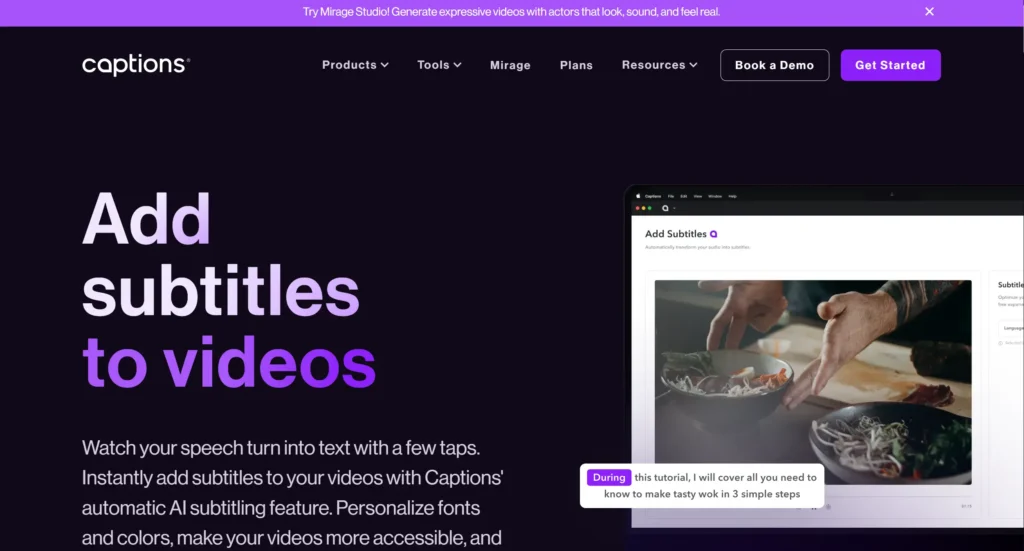Screen dimensions: 1024x551
Task: Open the Plans page
Action: (x=576, y=65)
